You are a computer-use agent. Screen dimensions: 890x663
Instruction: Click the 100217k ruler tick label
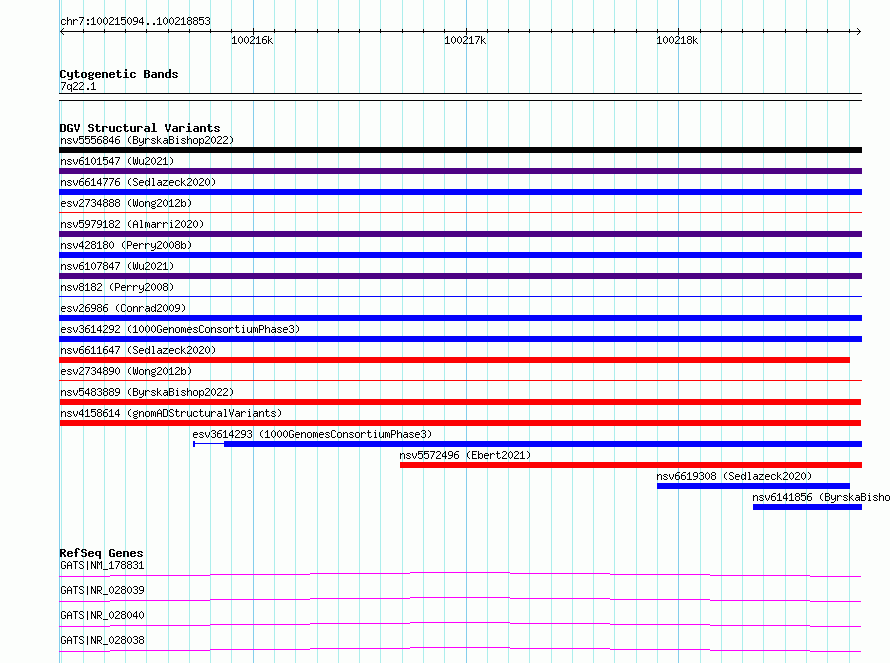pyautogui.click(x=465, y=40)
